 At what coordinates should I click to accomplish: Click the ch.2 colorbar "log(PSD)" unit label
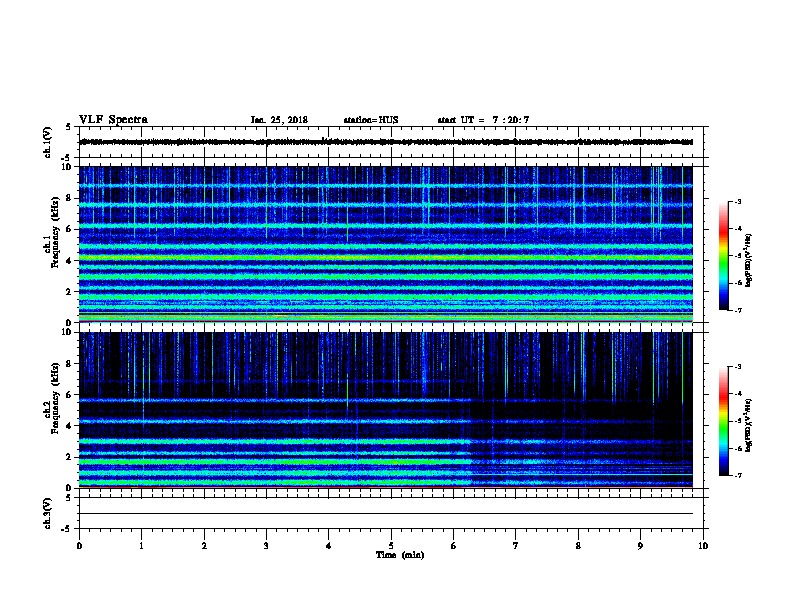(x=748, y=425)
